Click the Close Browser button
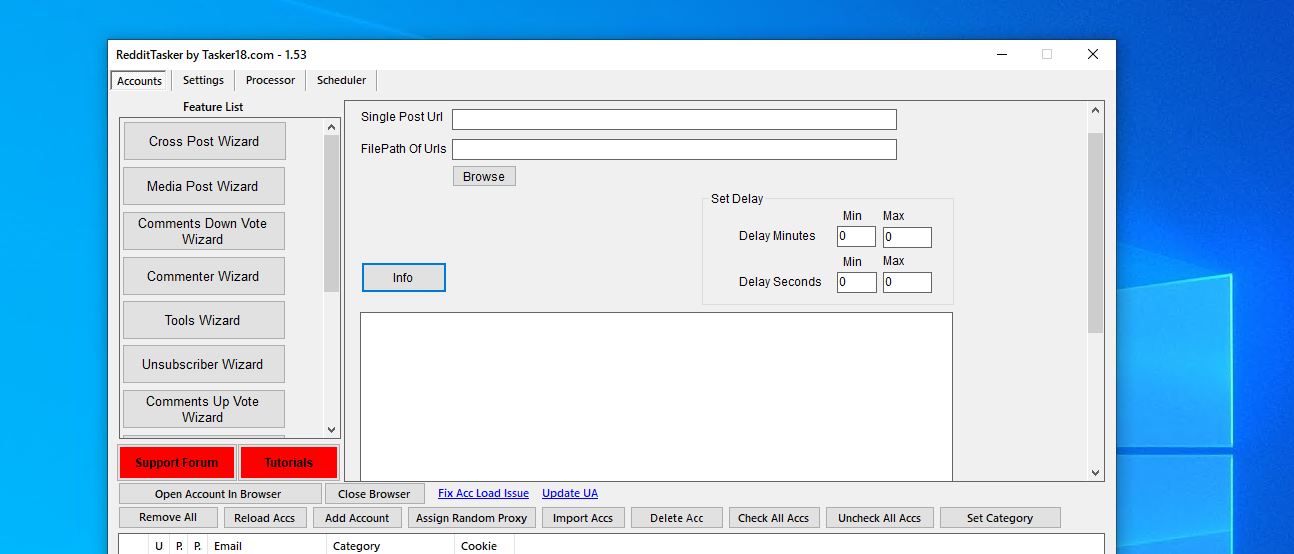The width and height of the screenshot is (1294, 554). [374, 494]
